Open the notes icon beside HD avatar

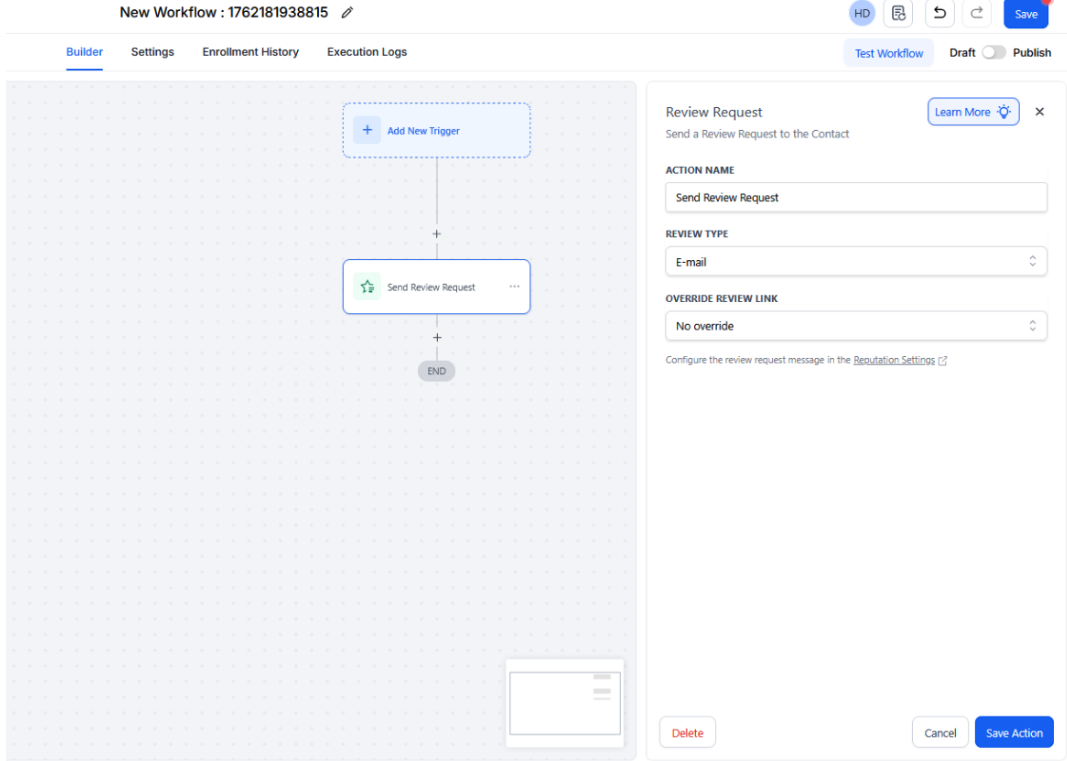pyautogui.click(x=898, y=13)
